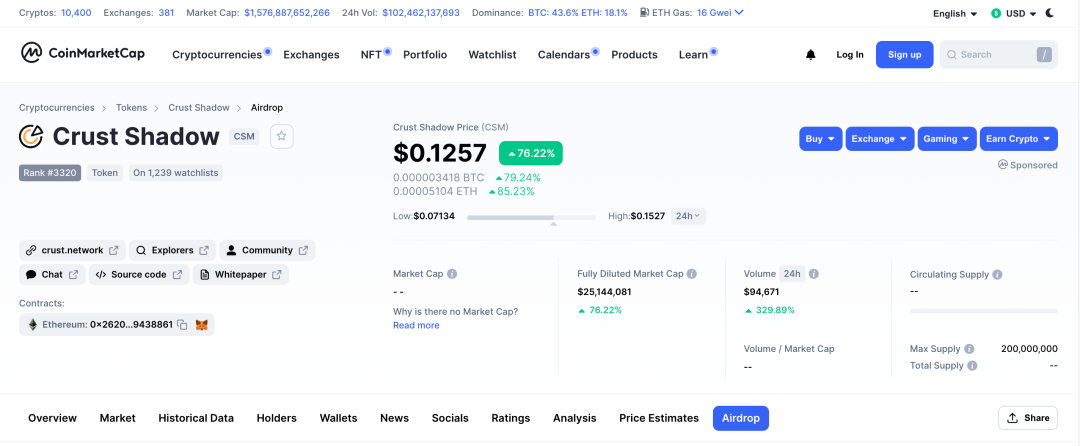This screenshot has height=446, width=1080.
Task: Open the Gaming dropdown
Action: tap(947, 138)
